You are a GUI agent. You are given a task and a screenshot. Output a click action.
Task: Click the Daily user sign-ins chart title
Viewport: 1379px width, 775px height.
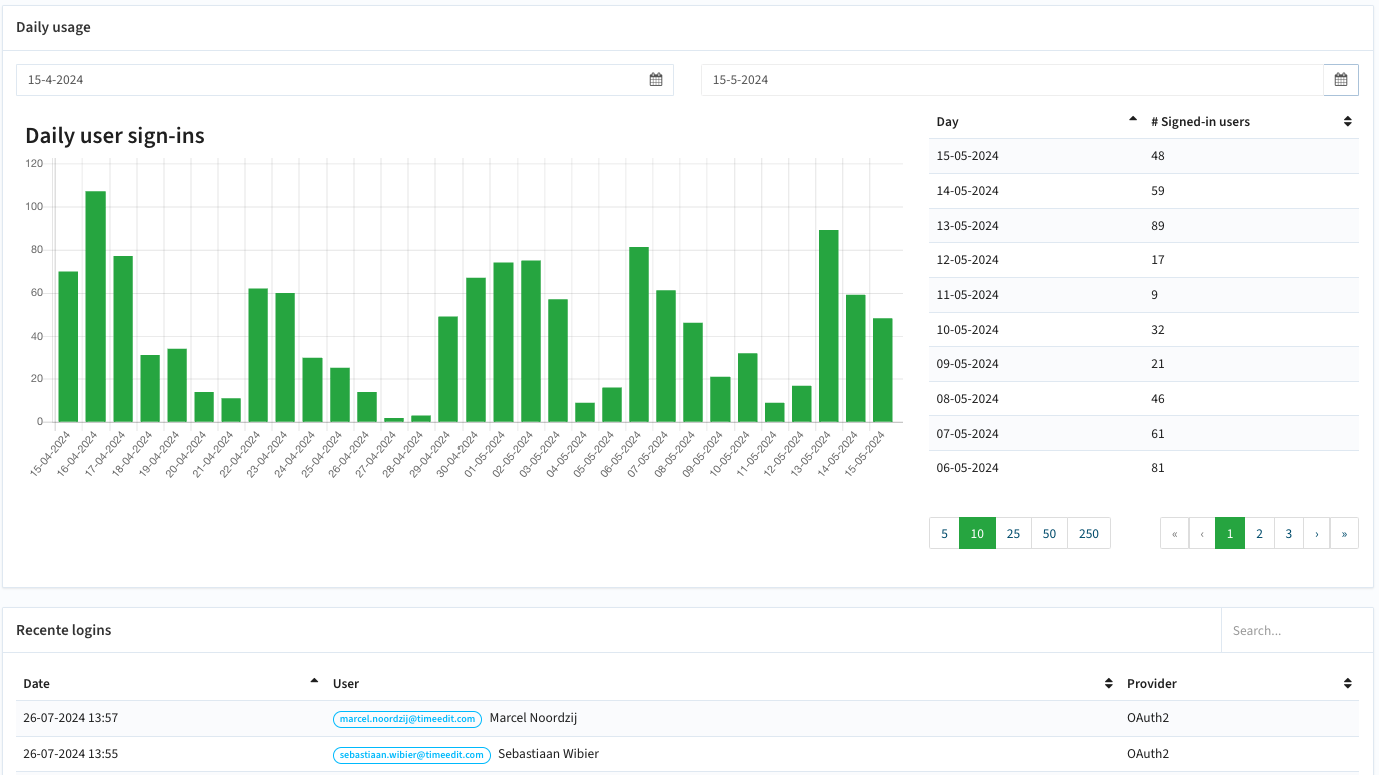[x=115, y=136]
